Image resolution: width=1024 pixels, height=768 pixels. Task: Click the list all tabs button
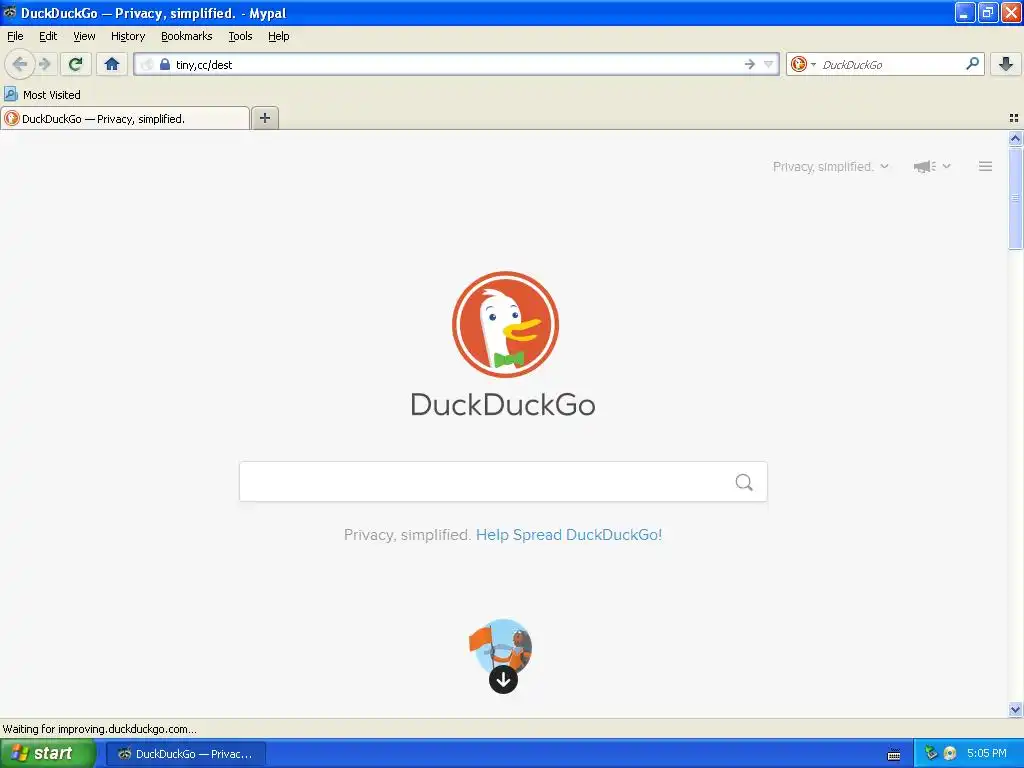[1014, 118]
